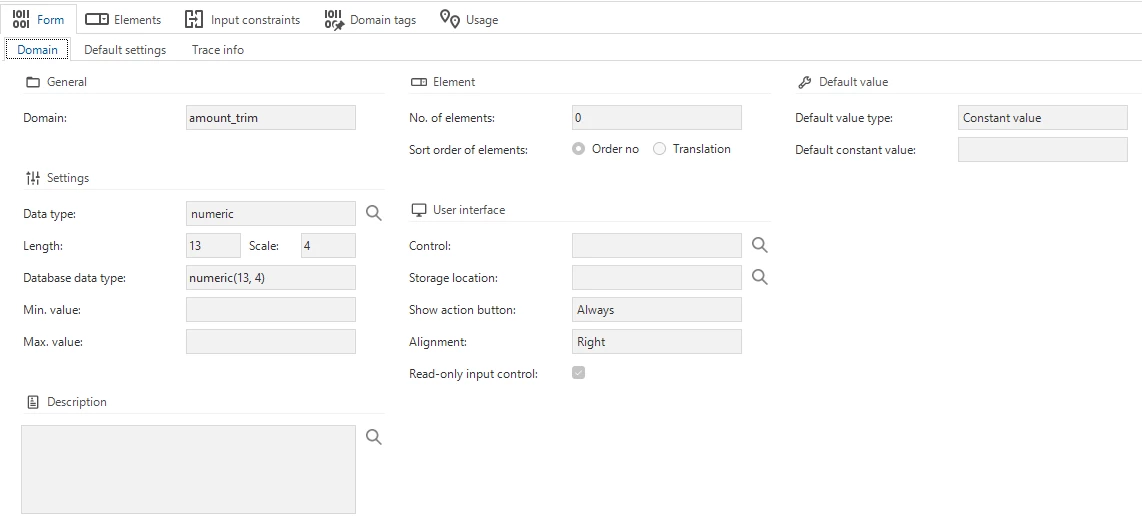The height and width of the screenshot is (528, 1143).
Task: Focus the Description text area
Action: (x=188, y=469)
